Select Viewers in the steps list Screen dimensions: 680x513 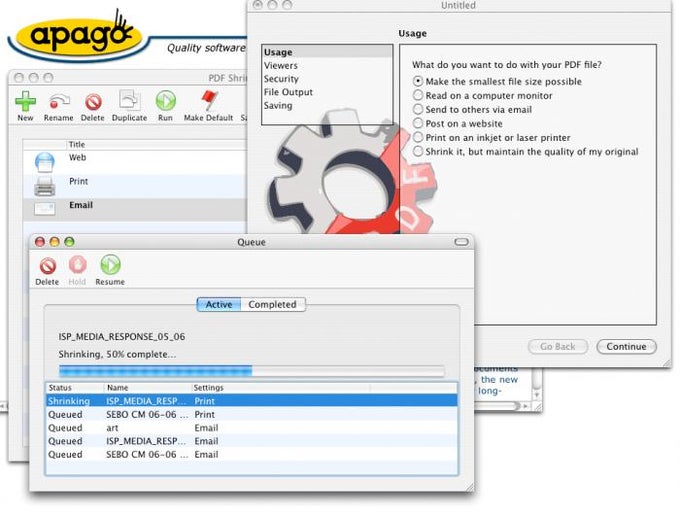[327, 65]
